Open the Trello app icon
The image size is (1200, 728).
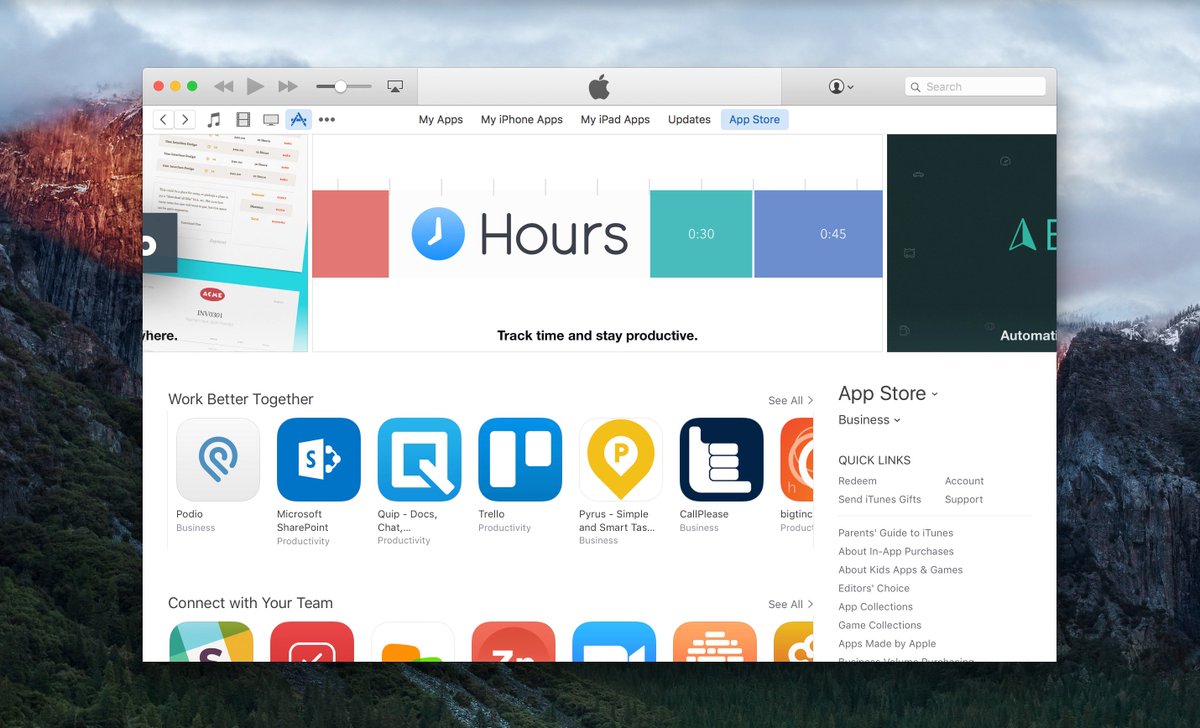click(x=520, y=460)
